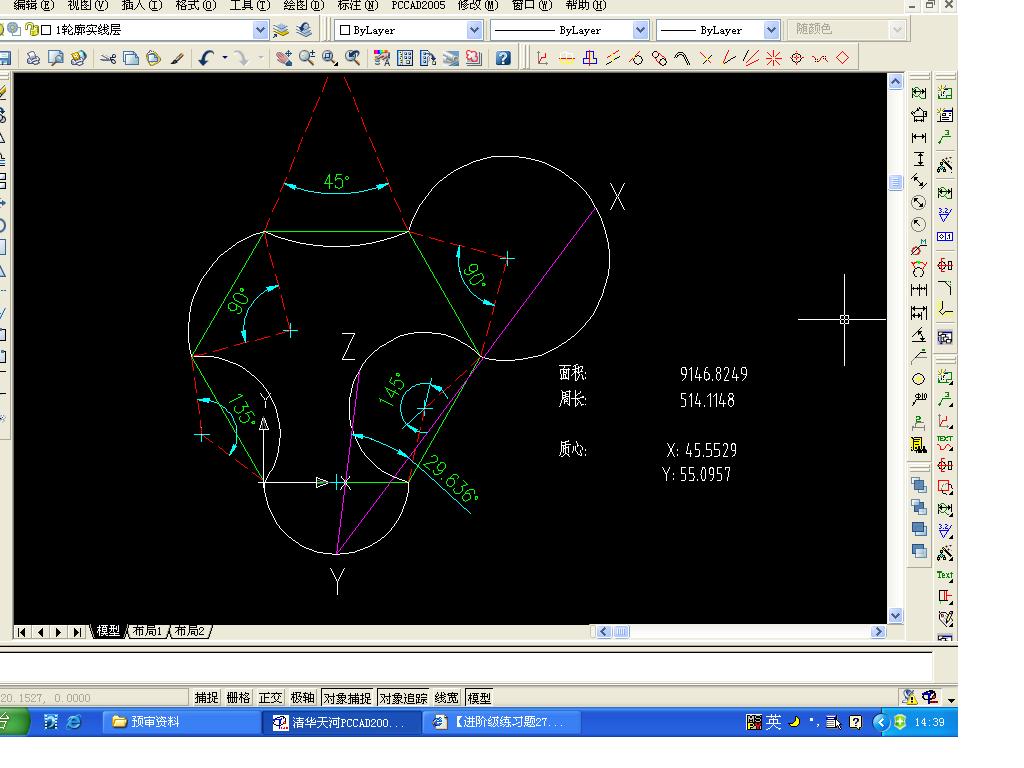Click the Angular dimension icon
The height and width of the screenshot is (768, 1024).
pos(919,335)
